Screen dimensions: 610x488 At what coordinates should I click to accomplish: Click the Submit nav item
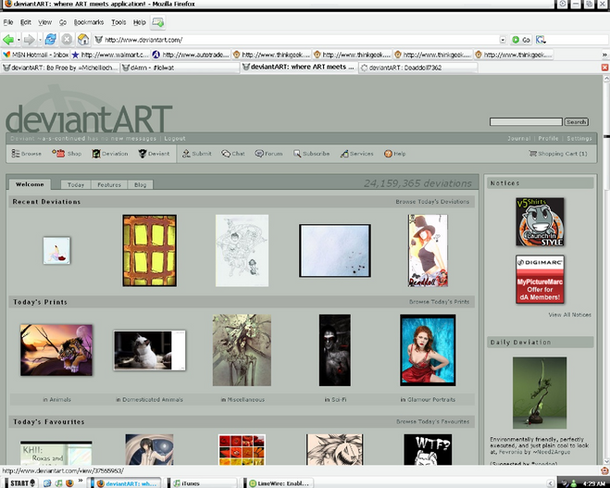[x=196, y=154]
